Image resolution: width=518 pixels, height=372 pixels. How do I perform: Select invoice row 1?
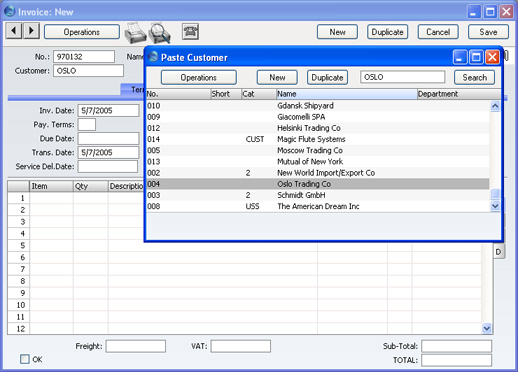pyautogui.click(x=19, y=198)
